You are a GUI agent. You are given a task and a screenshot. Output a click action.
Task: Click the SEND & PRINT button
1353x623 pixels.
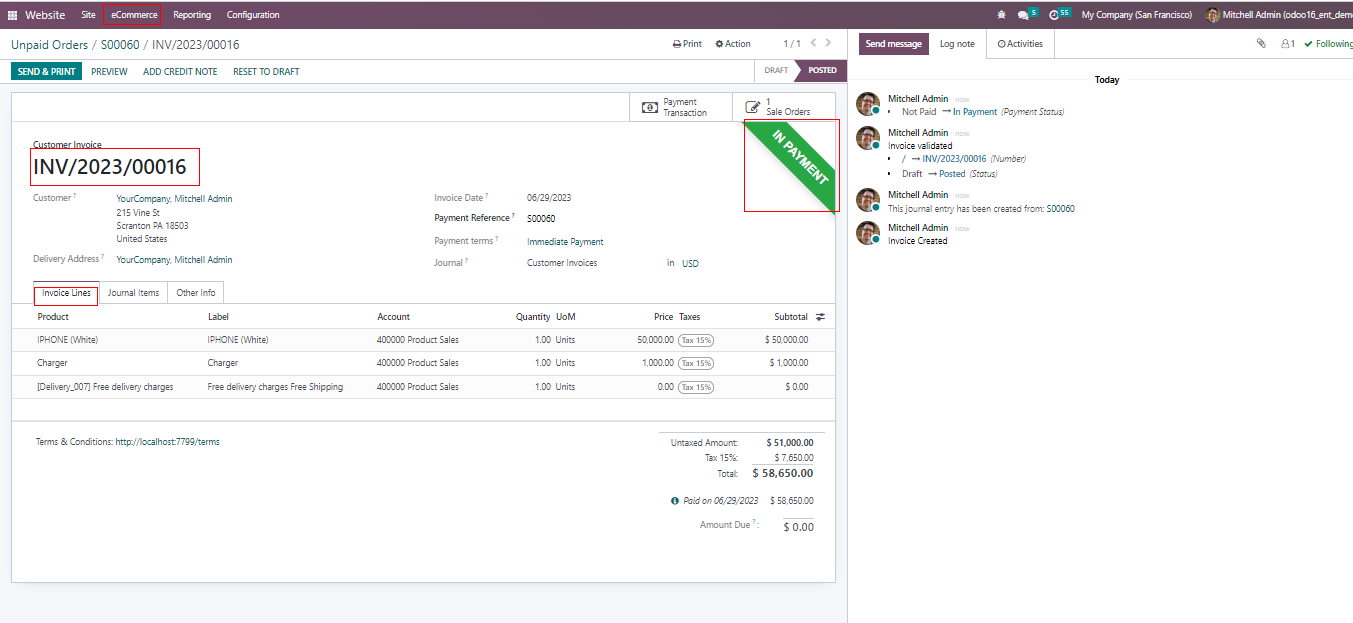46,72
